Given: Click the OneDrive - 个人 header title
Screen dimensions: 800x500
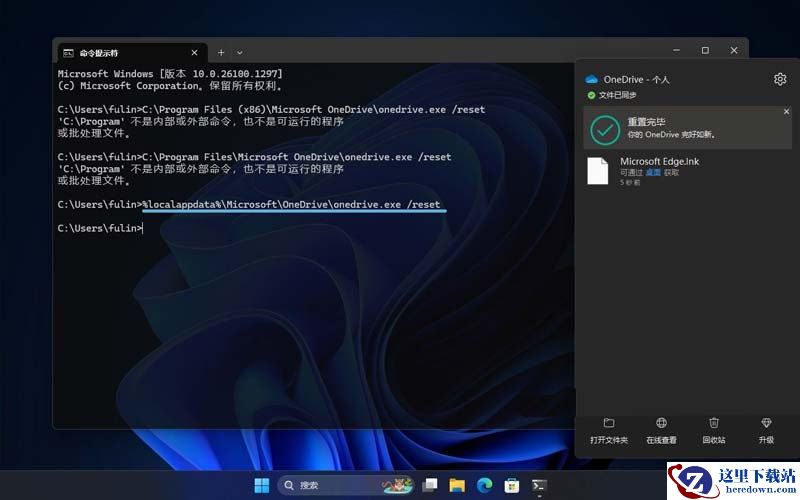Looking at the screenshot, I should (636, 80).
